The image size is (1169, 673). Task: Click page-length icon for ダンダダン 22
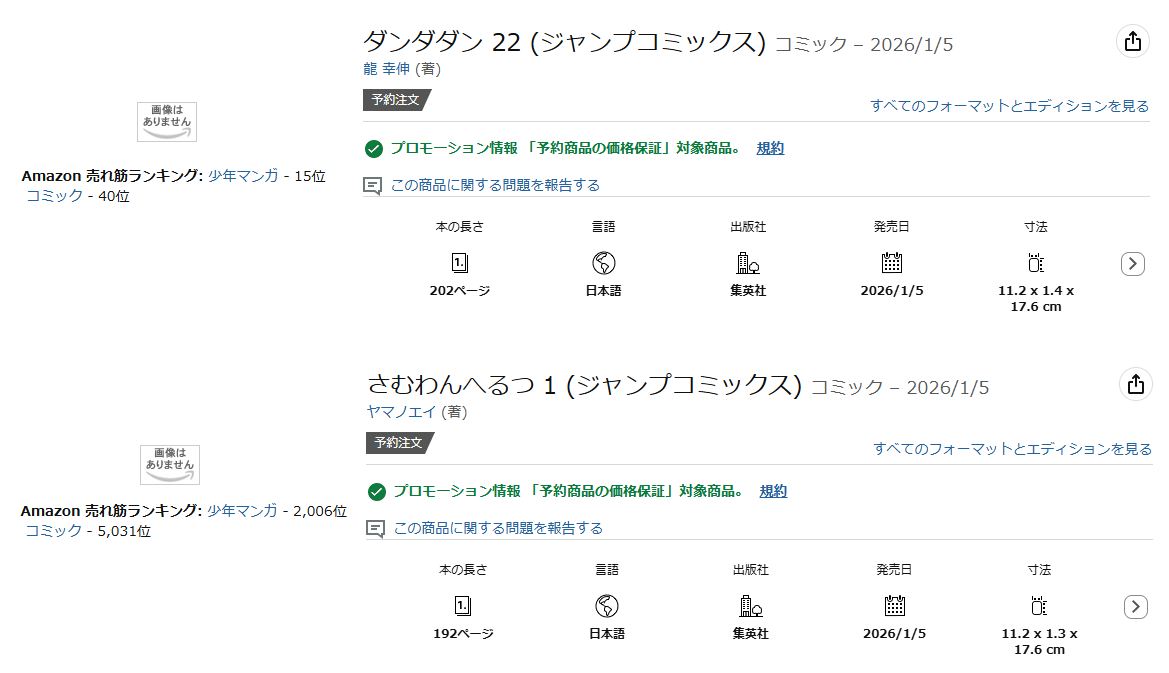(460, 263)
